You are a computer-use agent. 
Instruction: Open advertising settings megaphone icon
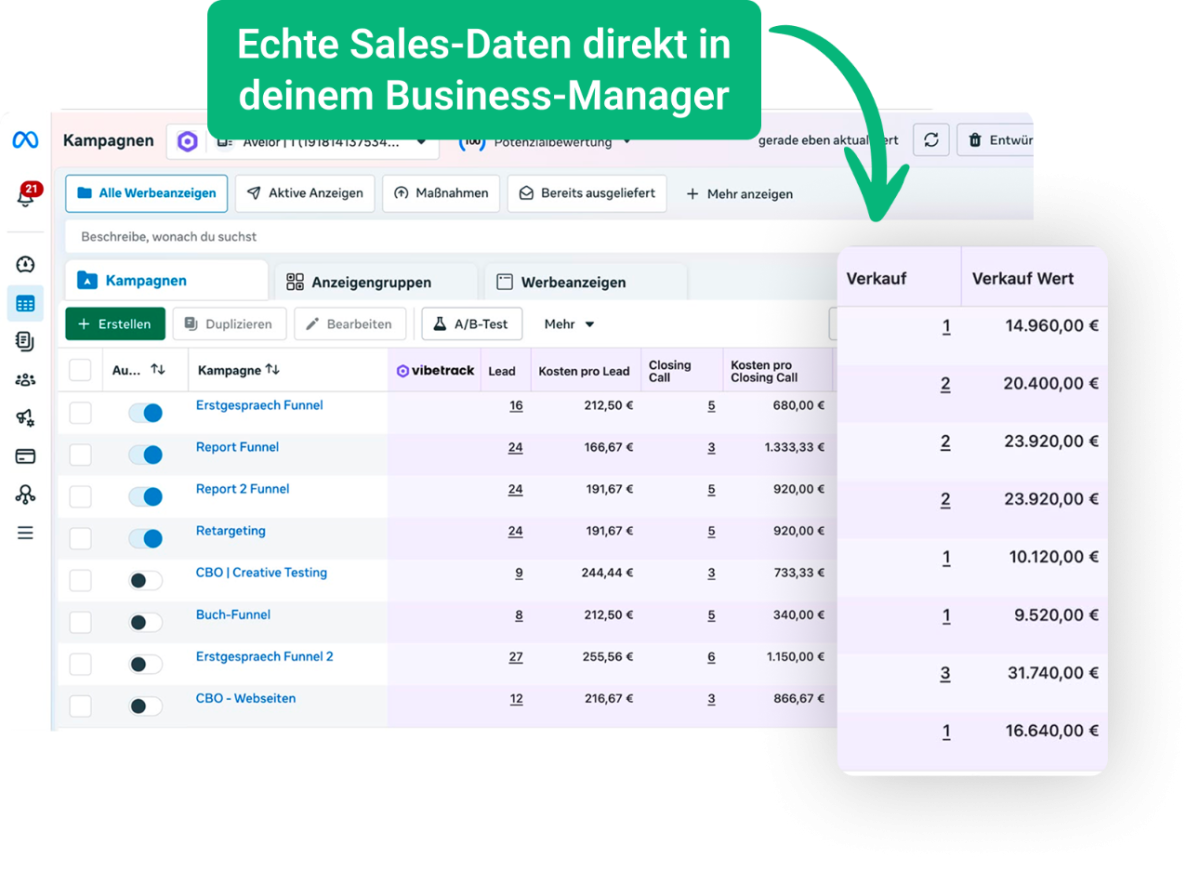click(25, 418)
